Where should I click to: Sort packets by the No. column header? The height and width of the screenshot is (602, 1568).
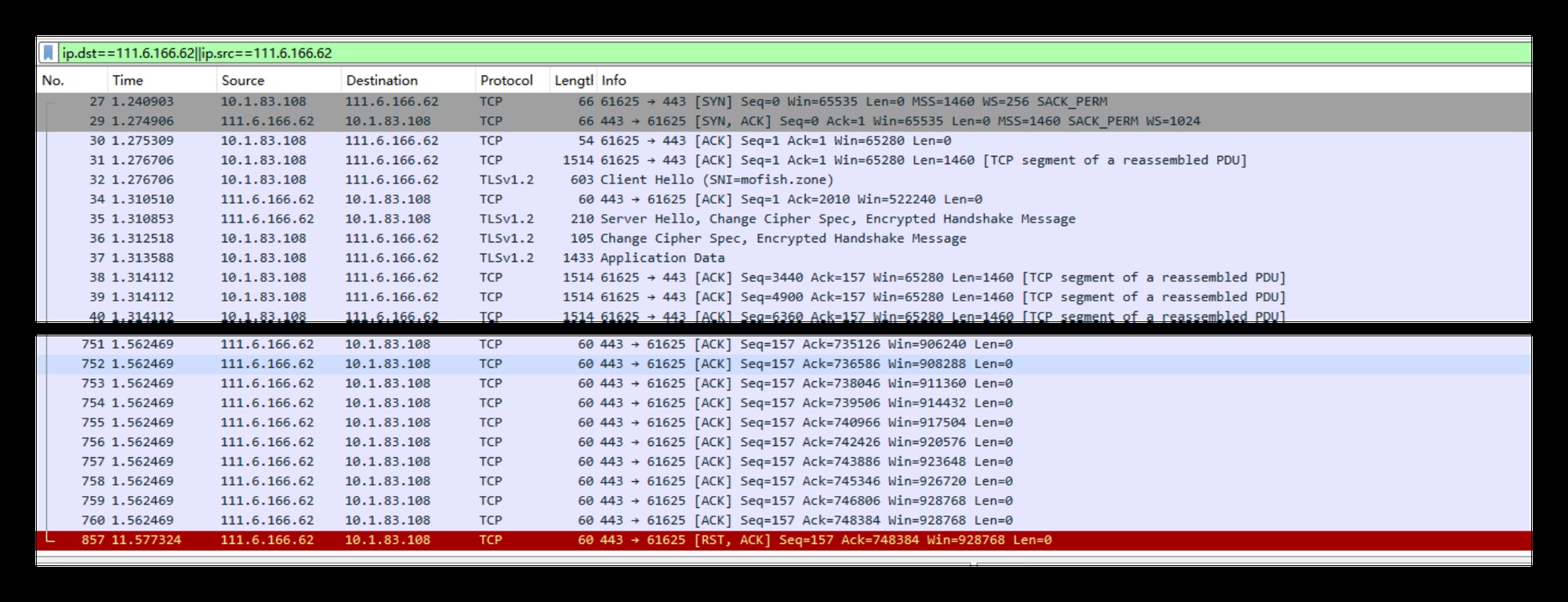53,80
